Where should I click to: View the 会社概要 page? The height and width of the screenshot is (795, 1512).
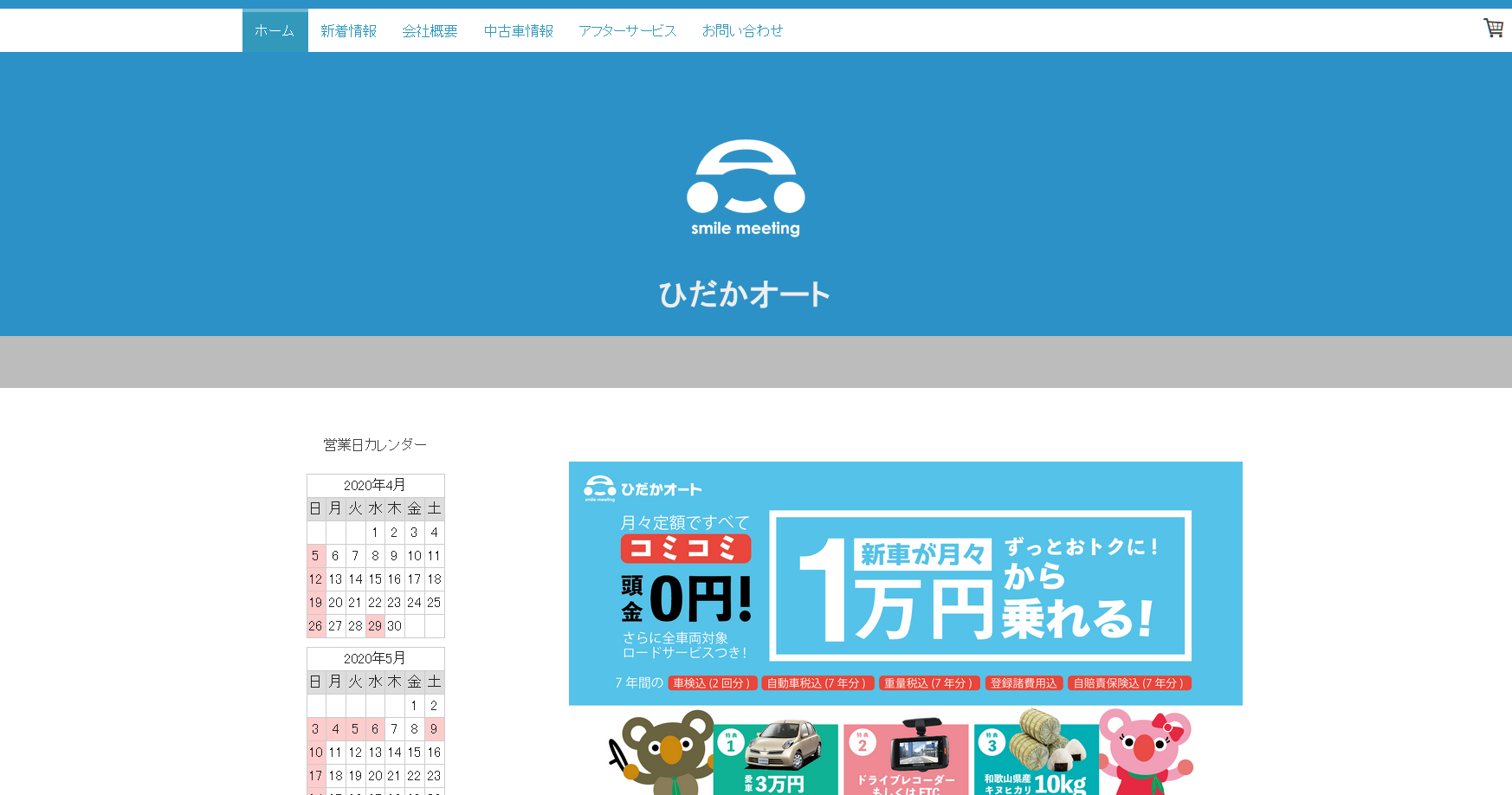(x=430, y=29)
